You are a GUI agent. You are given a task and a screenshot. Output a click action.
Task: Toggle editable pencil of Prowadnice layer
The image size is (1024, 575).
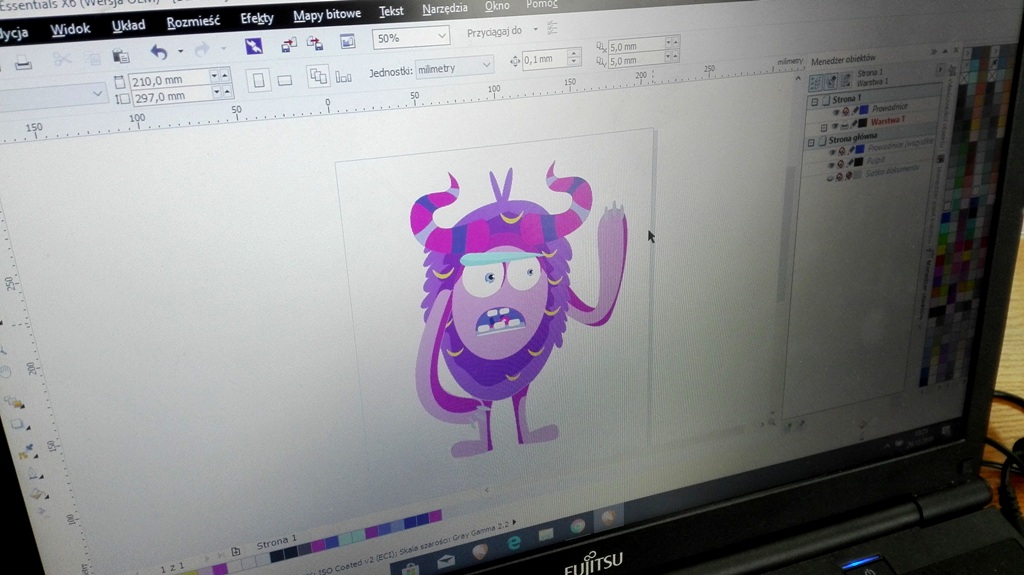tap(855, 110)
